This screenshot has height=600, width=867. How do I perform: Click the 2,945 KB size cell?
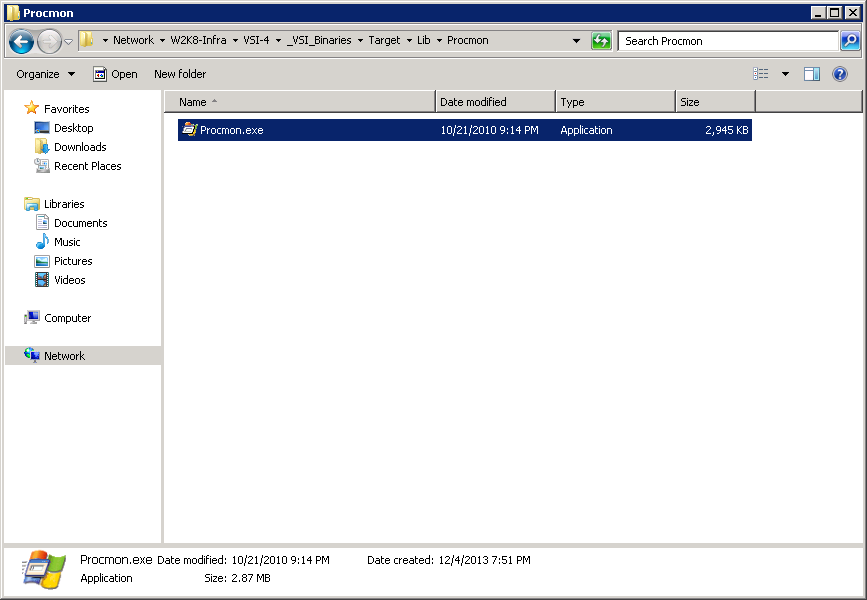pos(727,130)
